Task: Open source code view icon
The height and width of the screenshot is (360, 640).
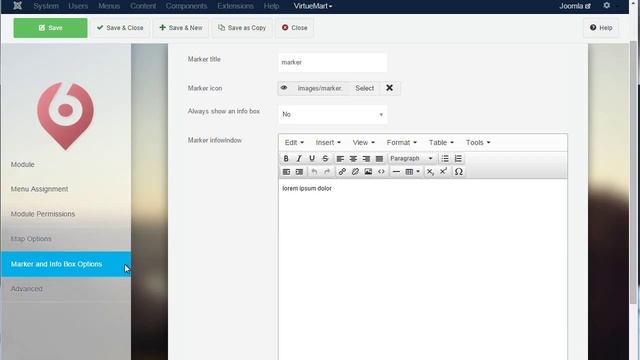Action: click(381, 172)
